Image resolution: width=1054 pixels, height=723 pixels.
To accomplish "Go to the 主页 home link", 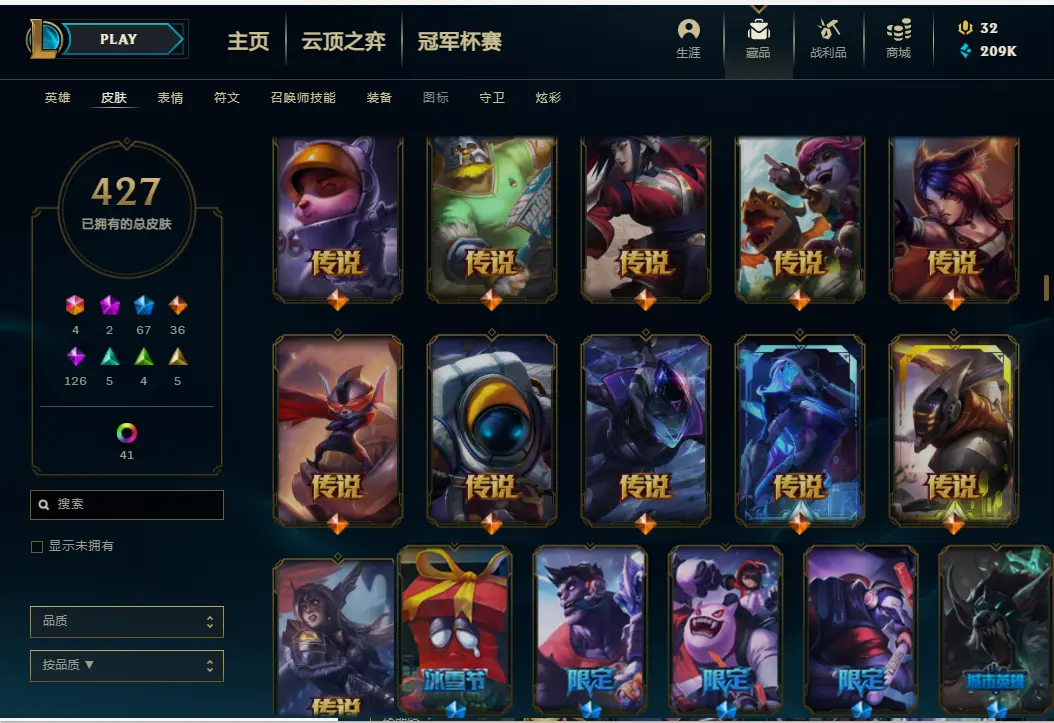I will coord(248,42).
